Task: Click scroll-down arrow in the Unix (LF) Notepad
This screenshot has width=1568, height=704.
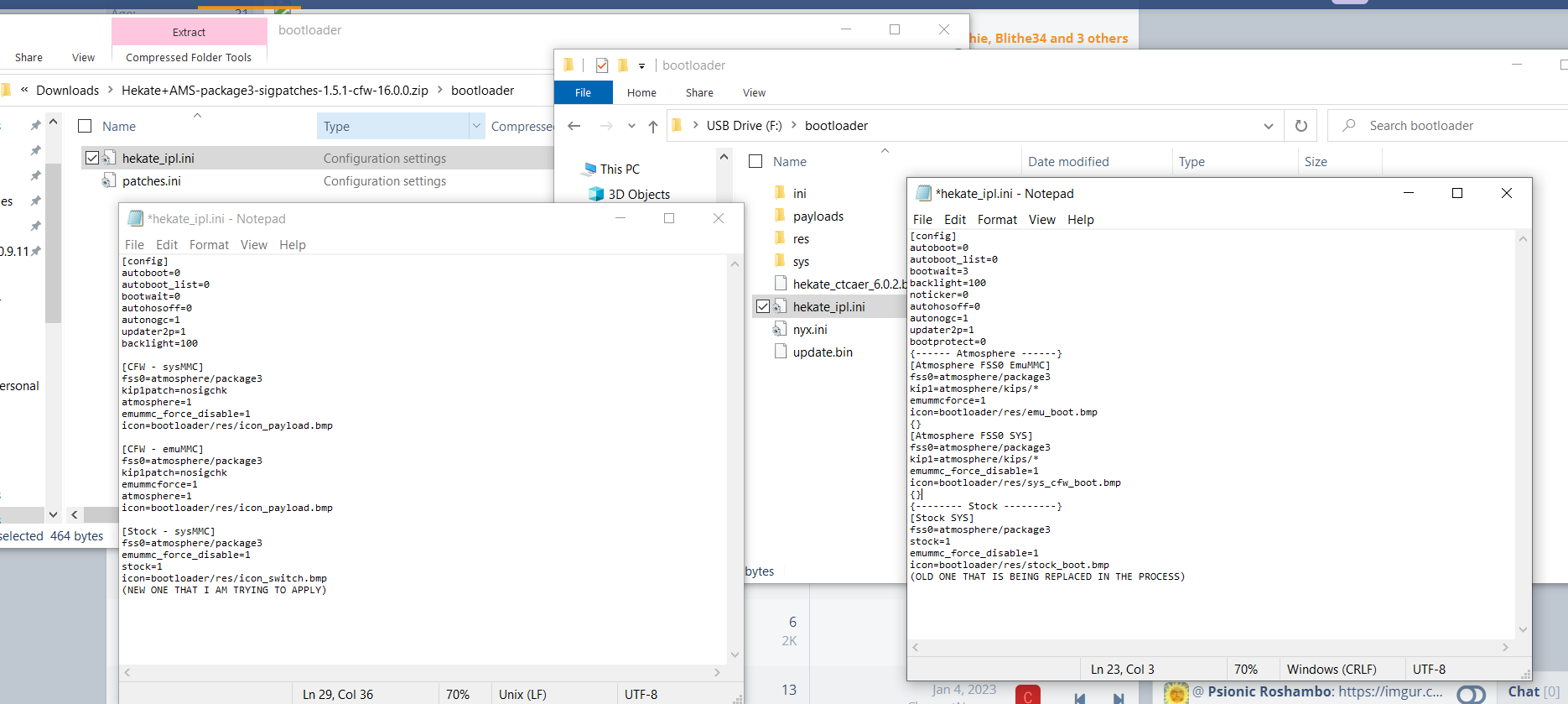Action: tap(735, 654)
